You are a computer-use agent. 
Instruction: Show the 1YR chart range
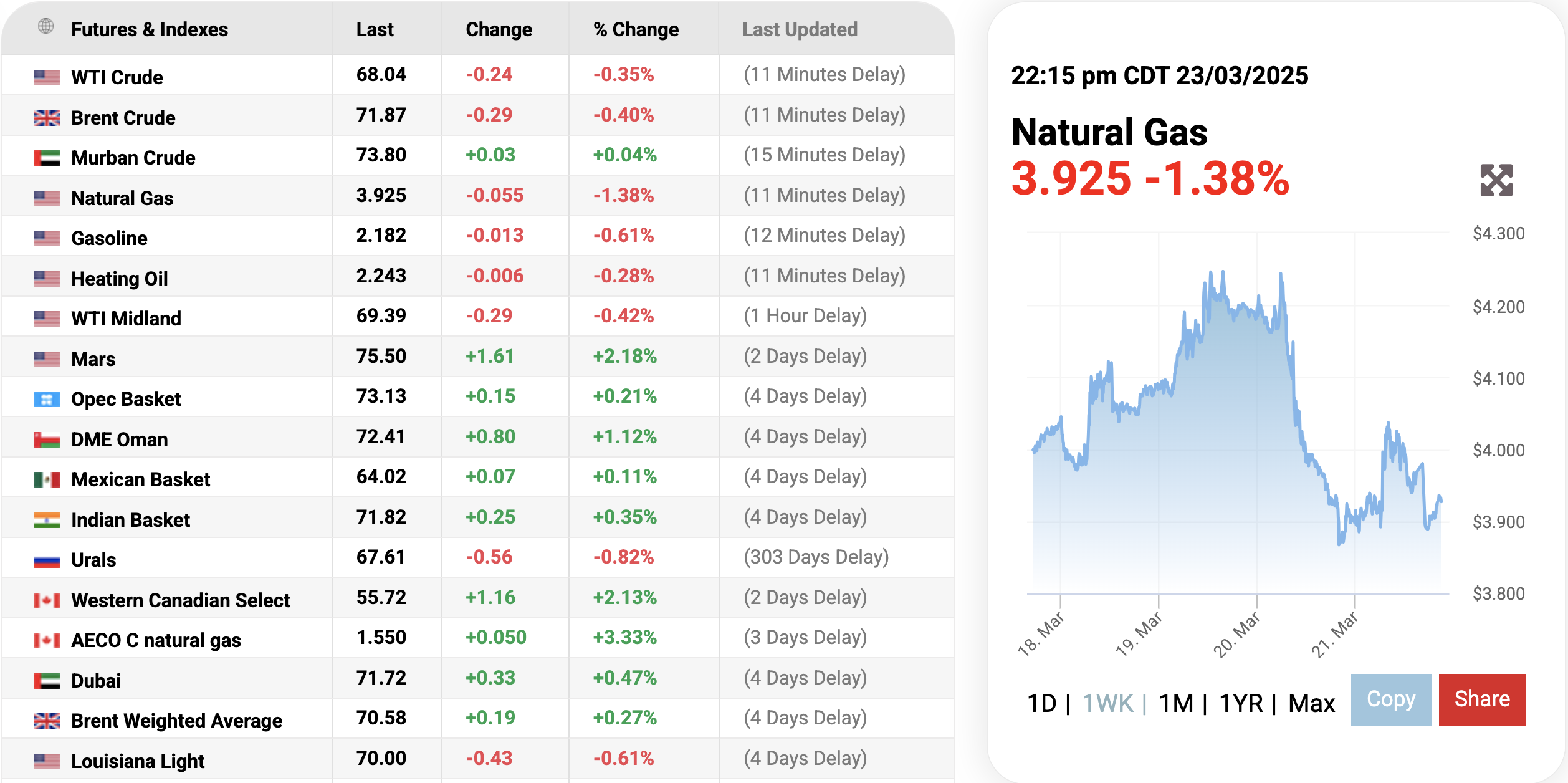click(x=1240, y=703)
